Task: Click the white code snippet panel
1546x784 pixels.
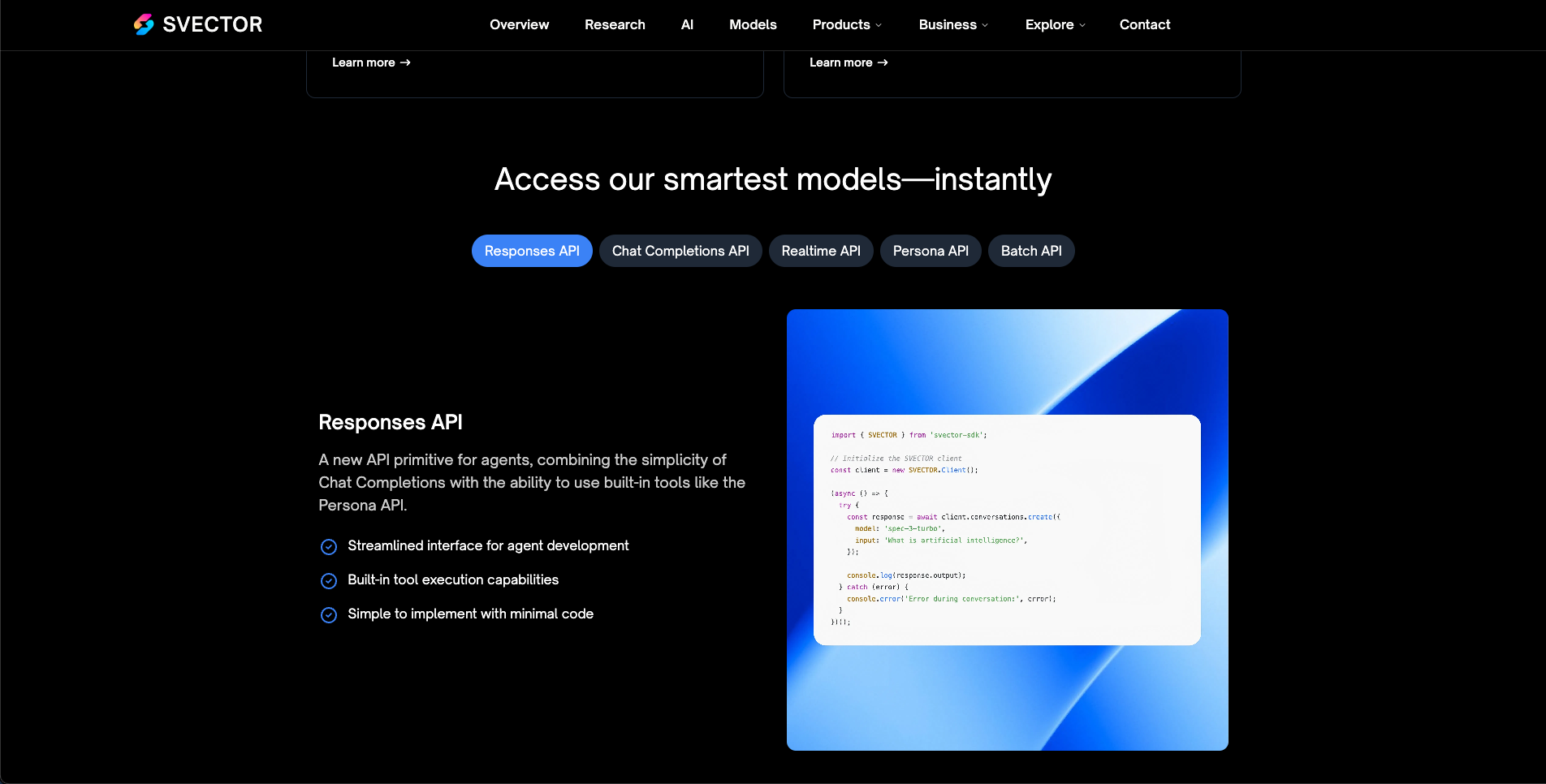Action: point(1007,530)
